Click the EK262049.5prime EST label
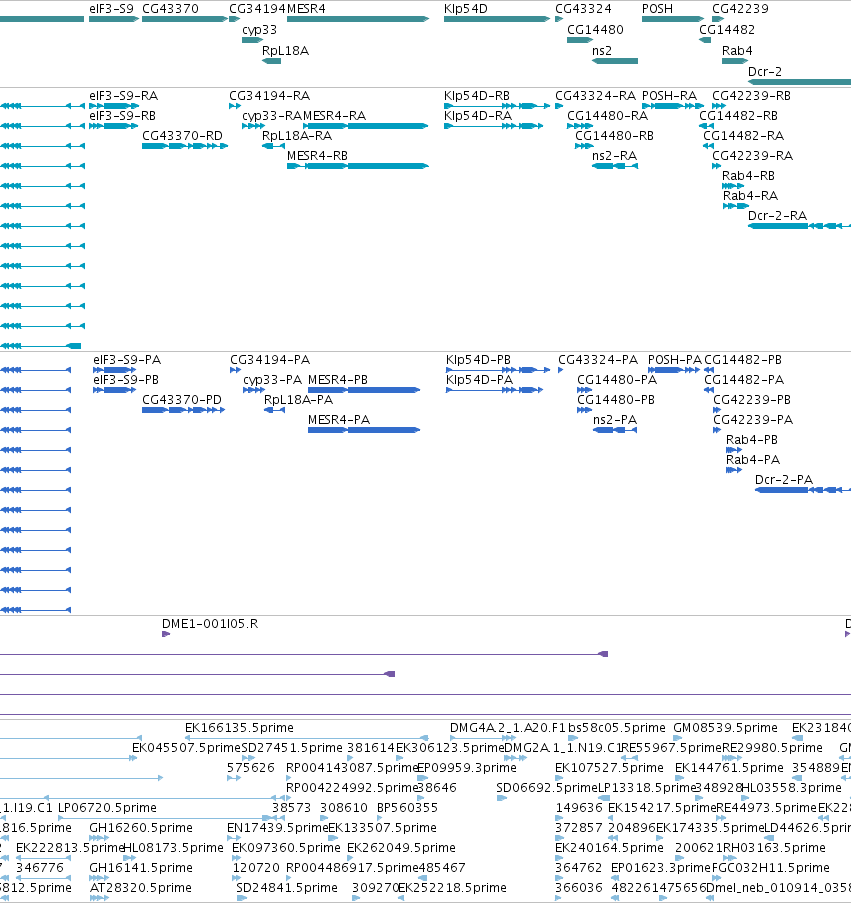This screenshot has height=903, width=851. coord(401,848)
